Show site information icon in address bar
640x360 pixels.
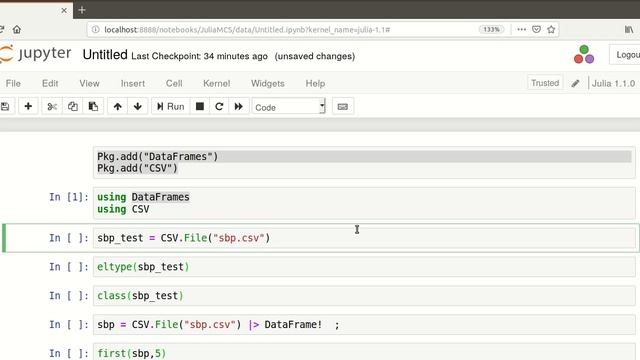(x=95, y=29)
